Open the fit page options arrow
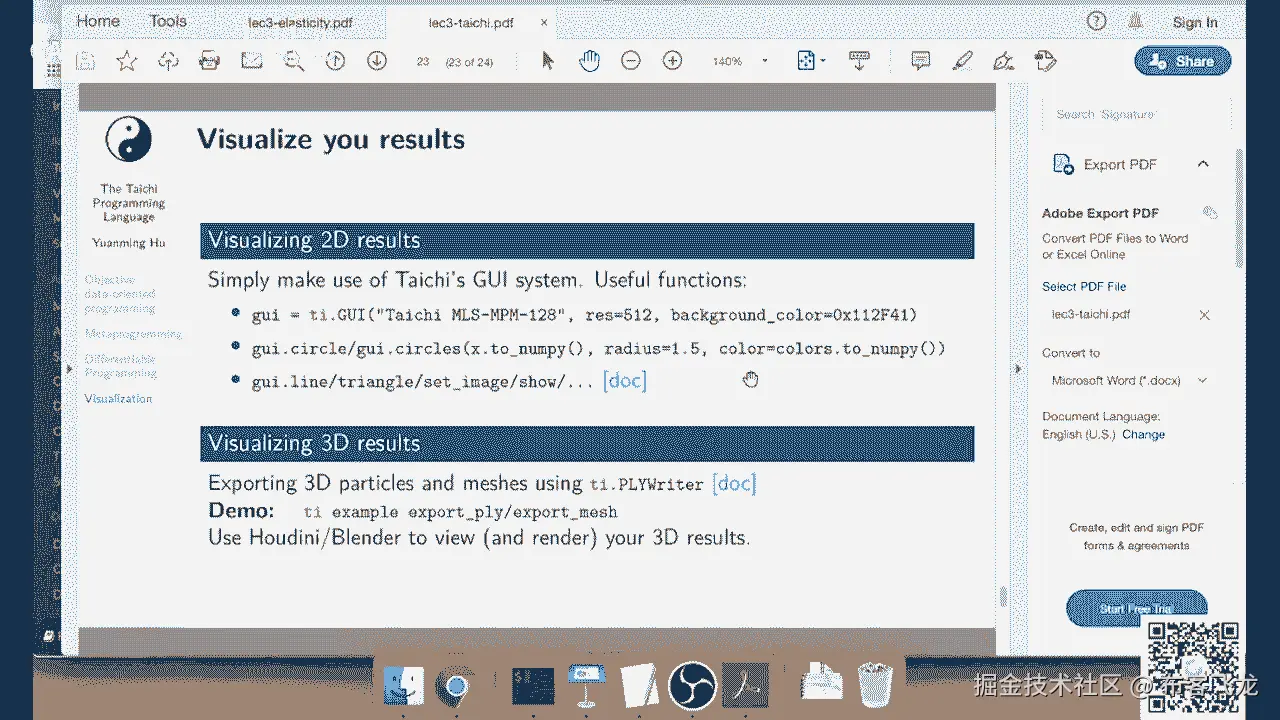Image resolution: width=1280 pixels, height=720 pixels. [823, 61]
